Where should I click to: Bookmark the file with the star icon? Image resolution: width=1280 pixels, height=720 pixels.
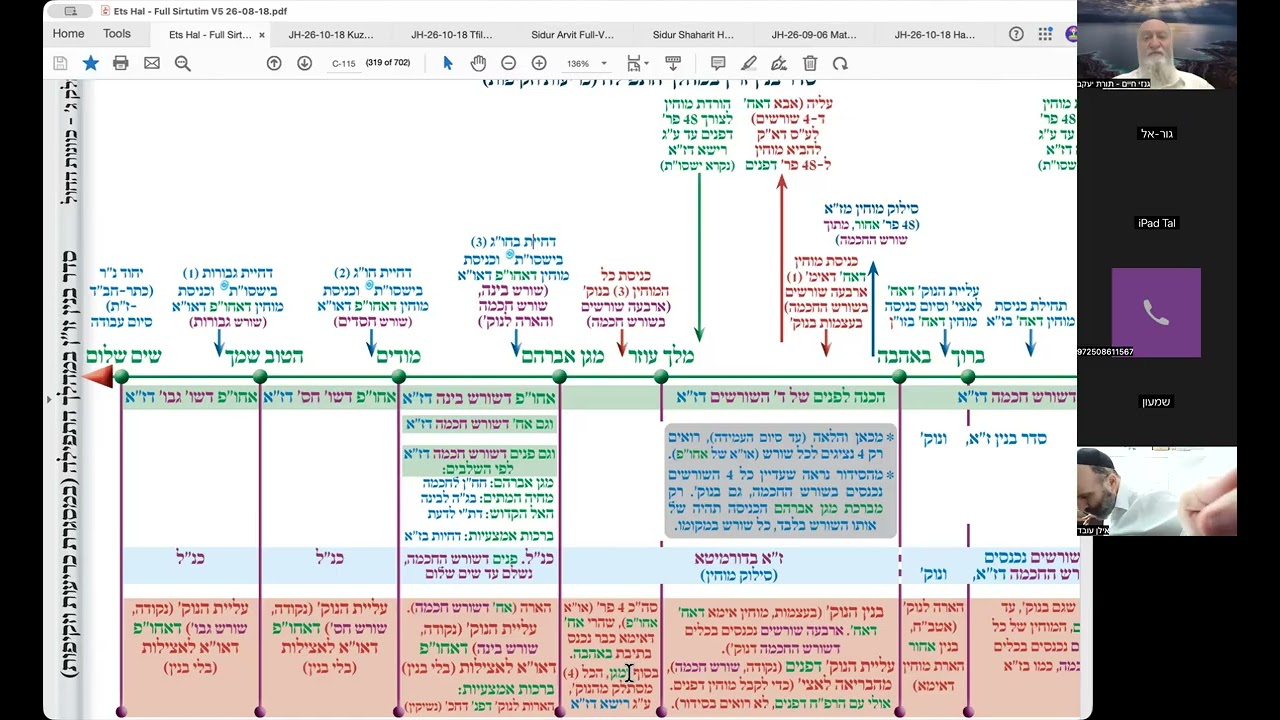[x=90, y=63]
